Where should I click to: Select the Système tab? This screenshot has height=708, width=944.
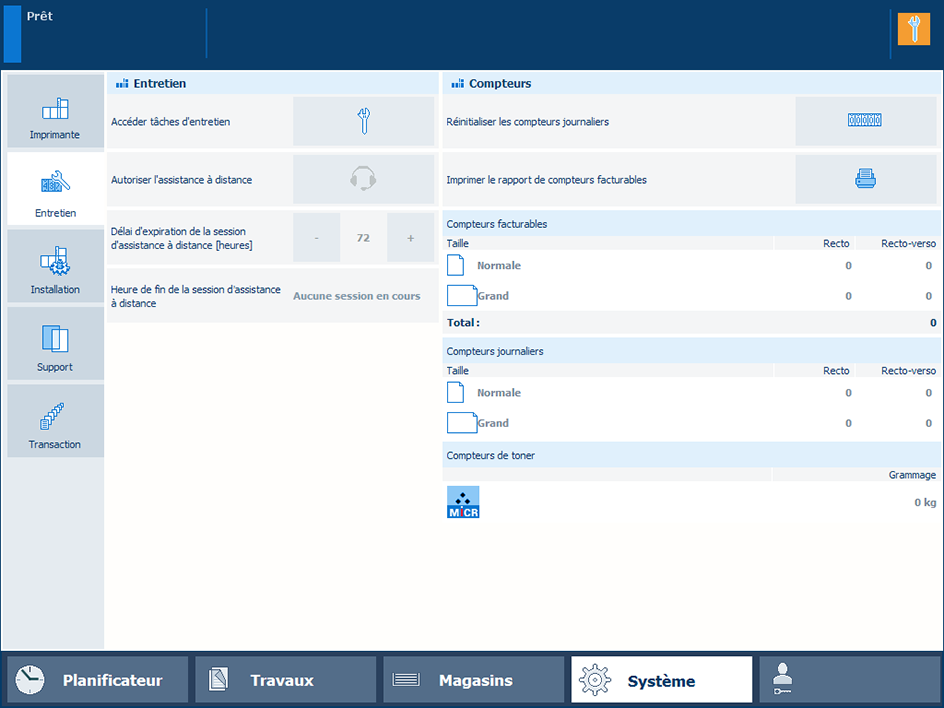click(x=662, y=680)
